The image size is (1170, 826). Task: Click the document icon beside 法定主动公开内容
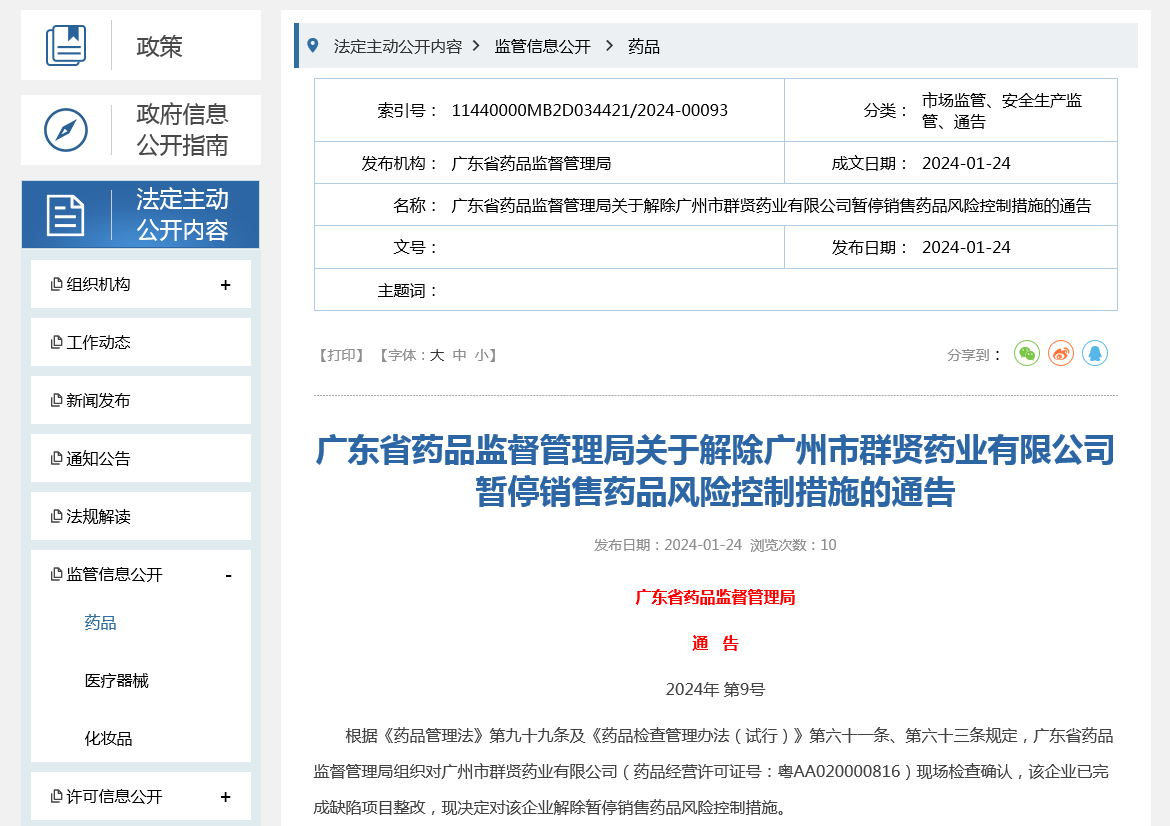(x=66, y=215)
